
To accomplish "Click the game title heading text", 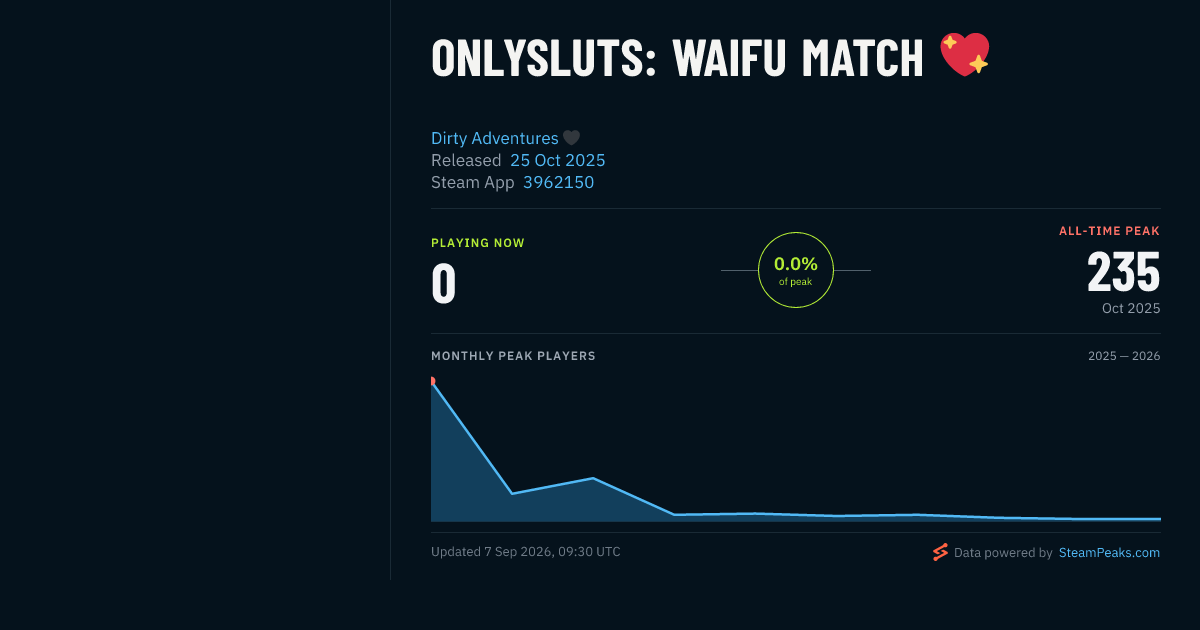I will 677,58.
